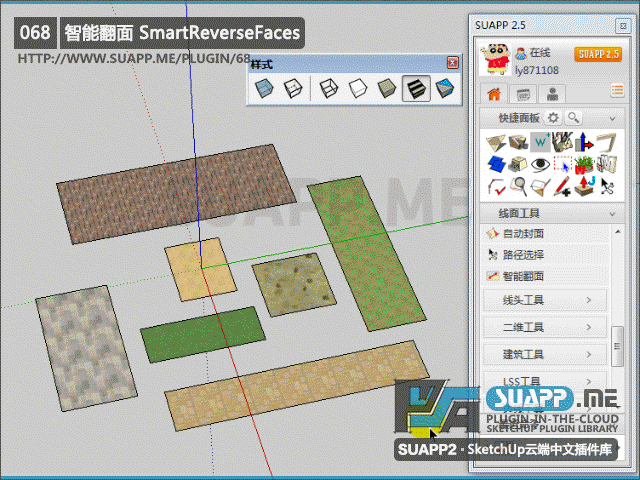Click the tool list scrollbar thumb
The image size is (640, 480).
[x=618, y=346]
